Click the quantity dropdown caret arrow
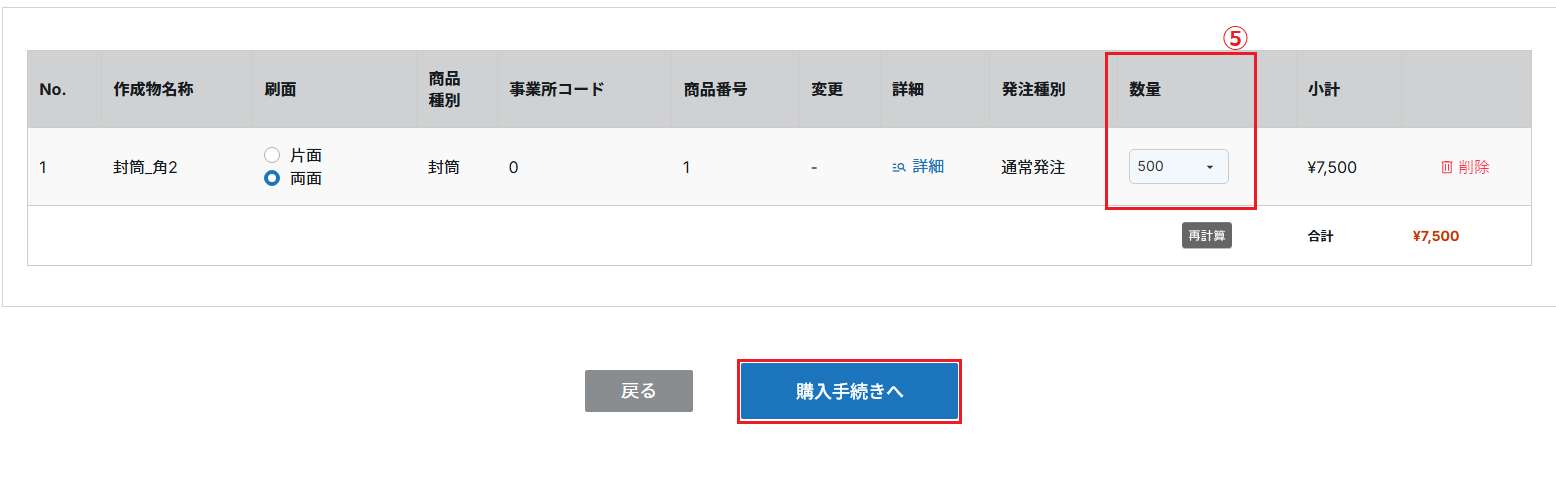The image size is (1556, 485). point(1209,167)
